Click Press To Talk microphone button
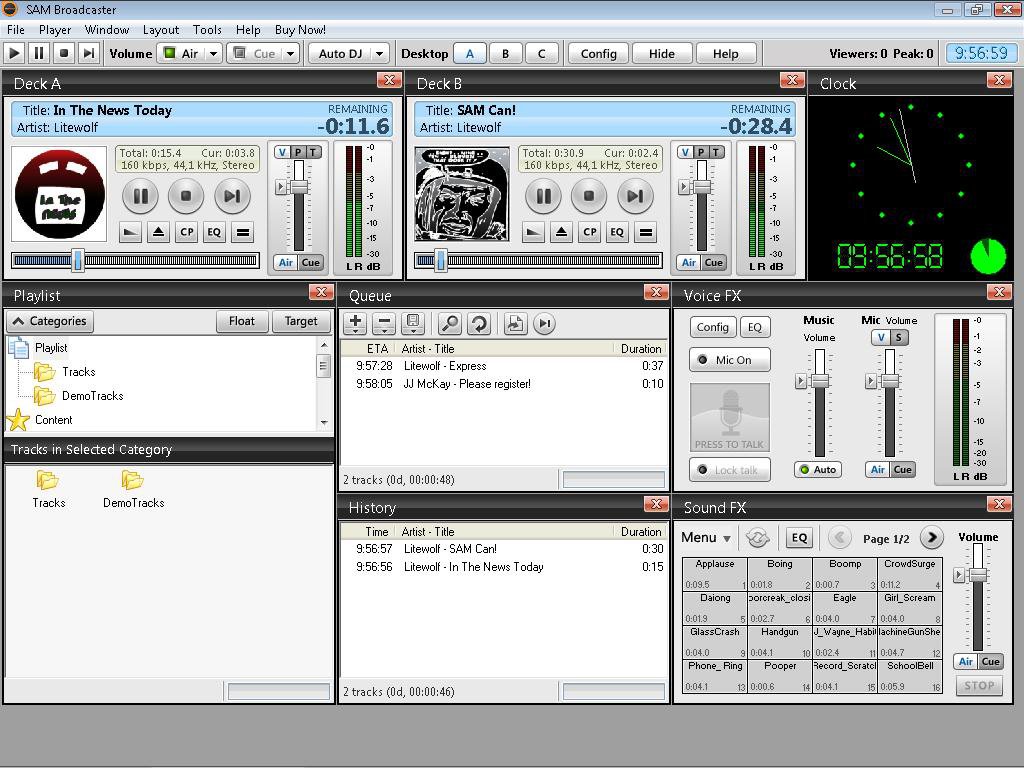 tap(729, 417)
